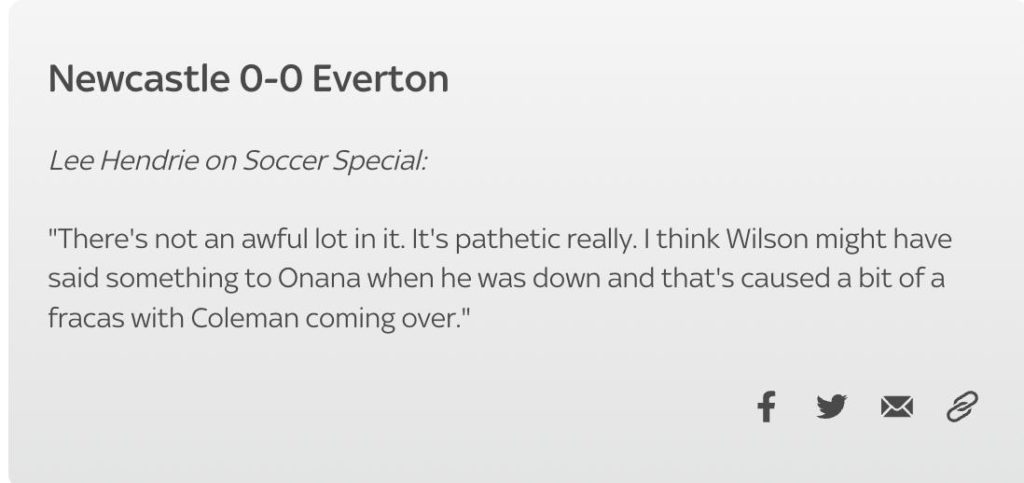Click the word Newcastle in the heading
1024x483 pixels.
[x=138, y=79]
